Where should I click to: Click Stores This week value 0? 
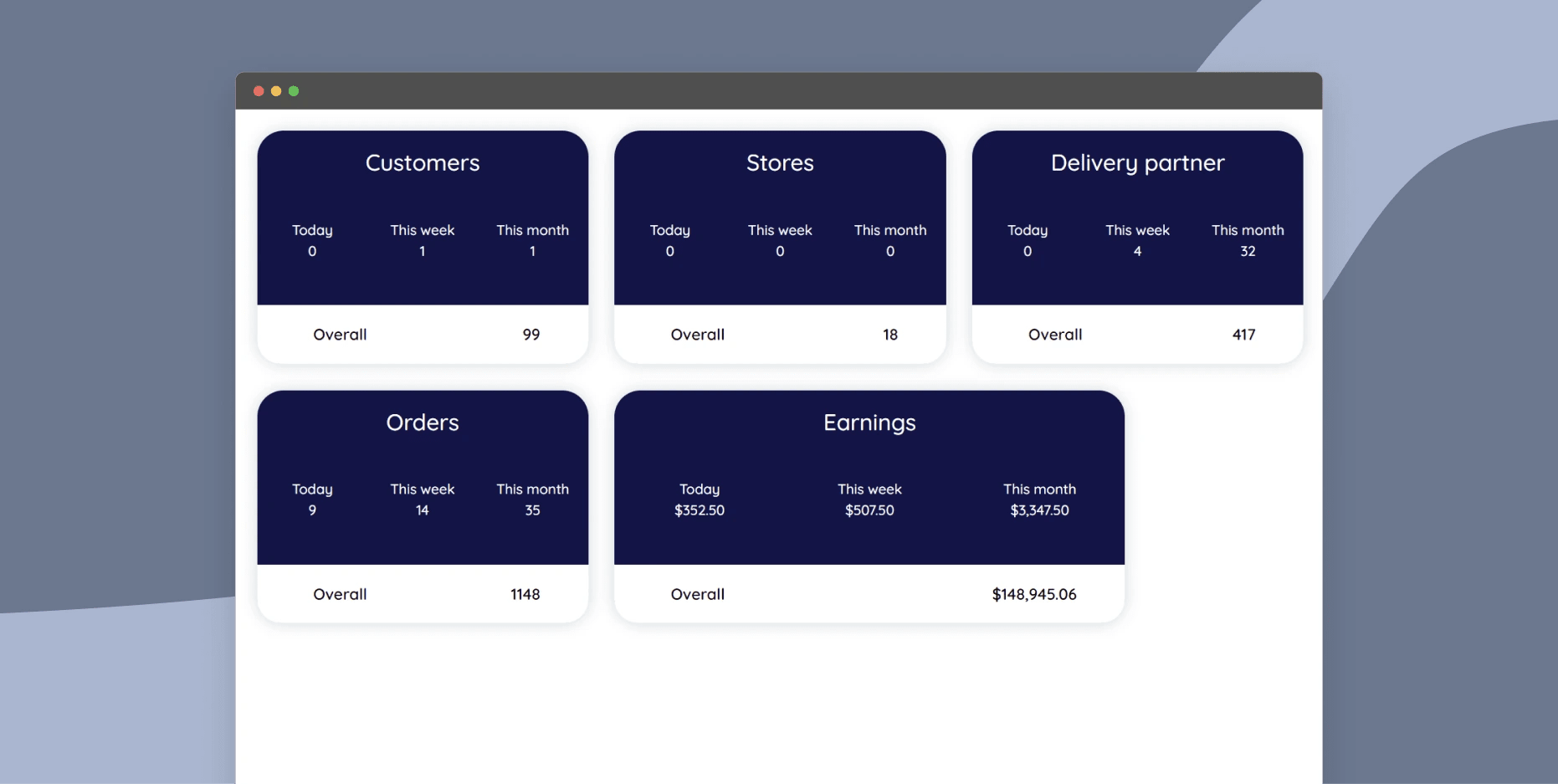[x=780, y=251]
